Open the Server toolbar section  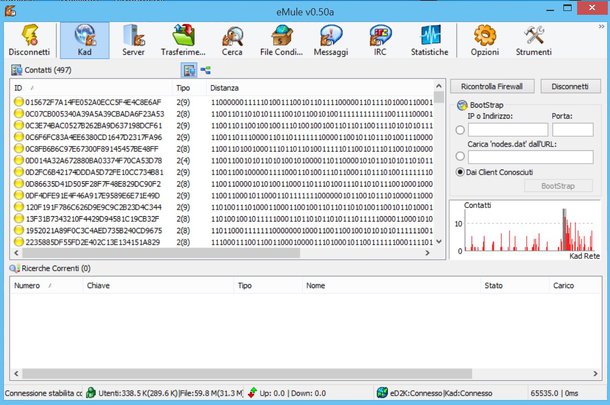[133, 40]
